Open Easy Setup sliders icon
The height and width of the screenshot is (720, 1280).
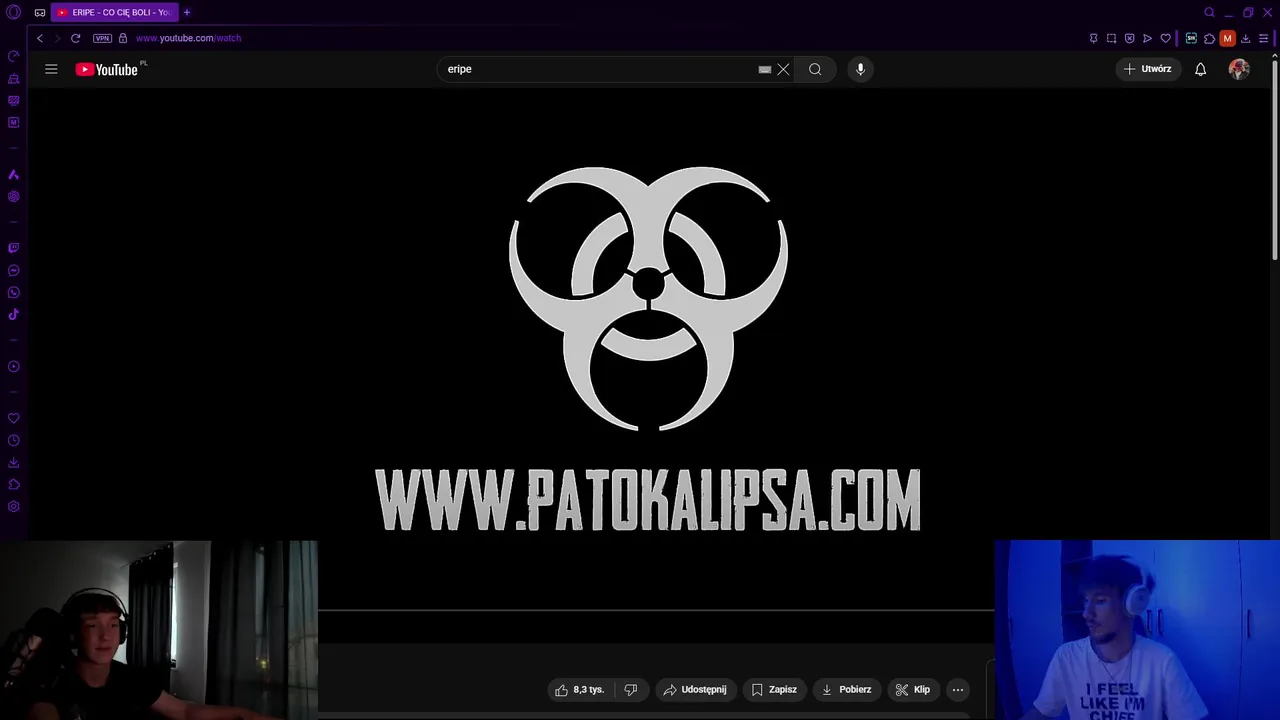pyautogui.click(x=1263, y=38)
